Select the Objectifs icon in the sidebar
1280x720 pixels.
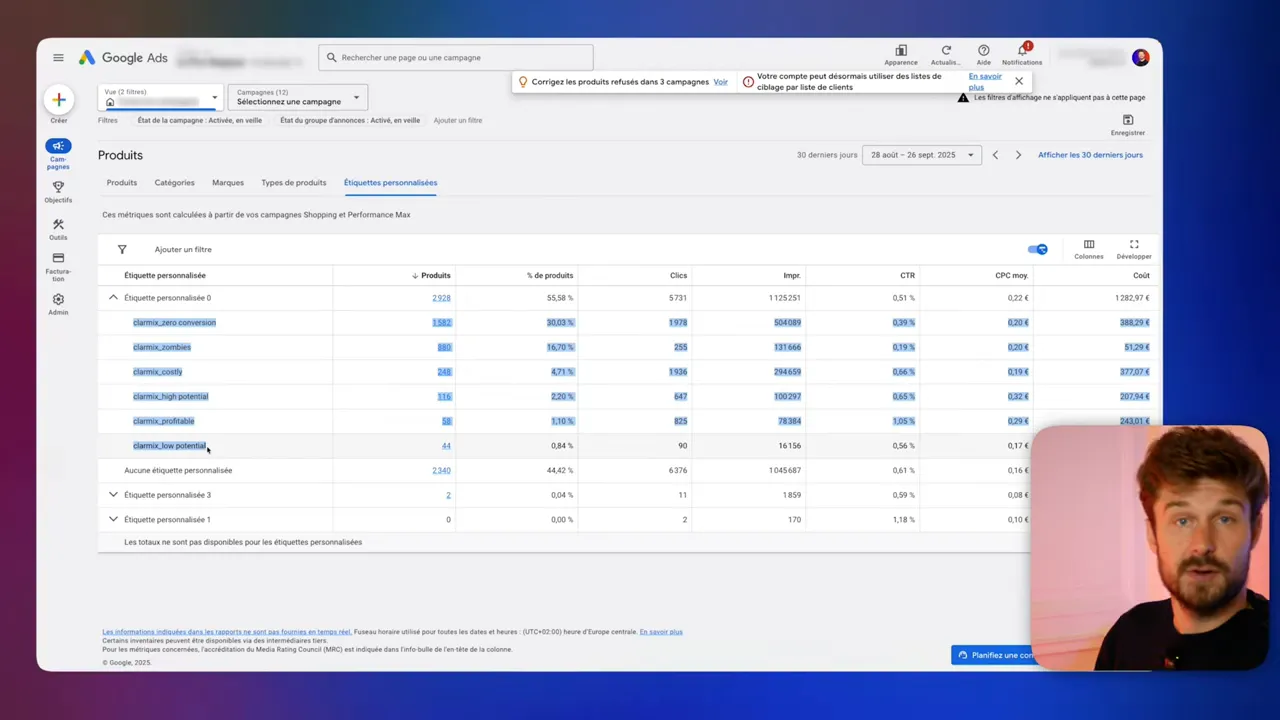58,191
